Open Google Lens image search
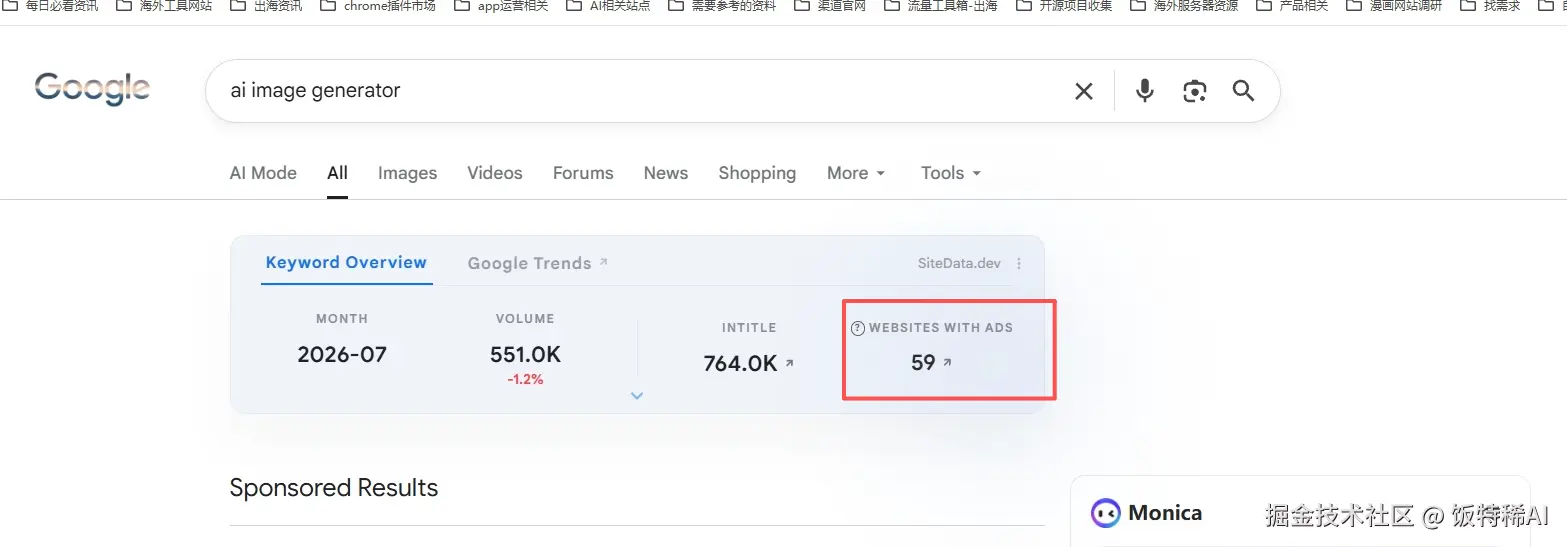The height and width of the screenshot is (547, 1567). point(1194,91)
